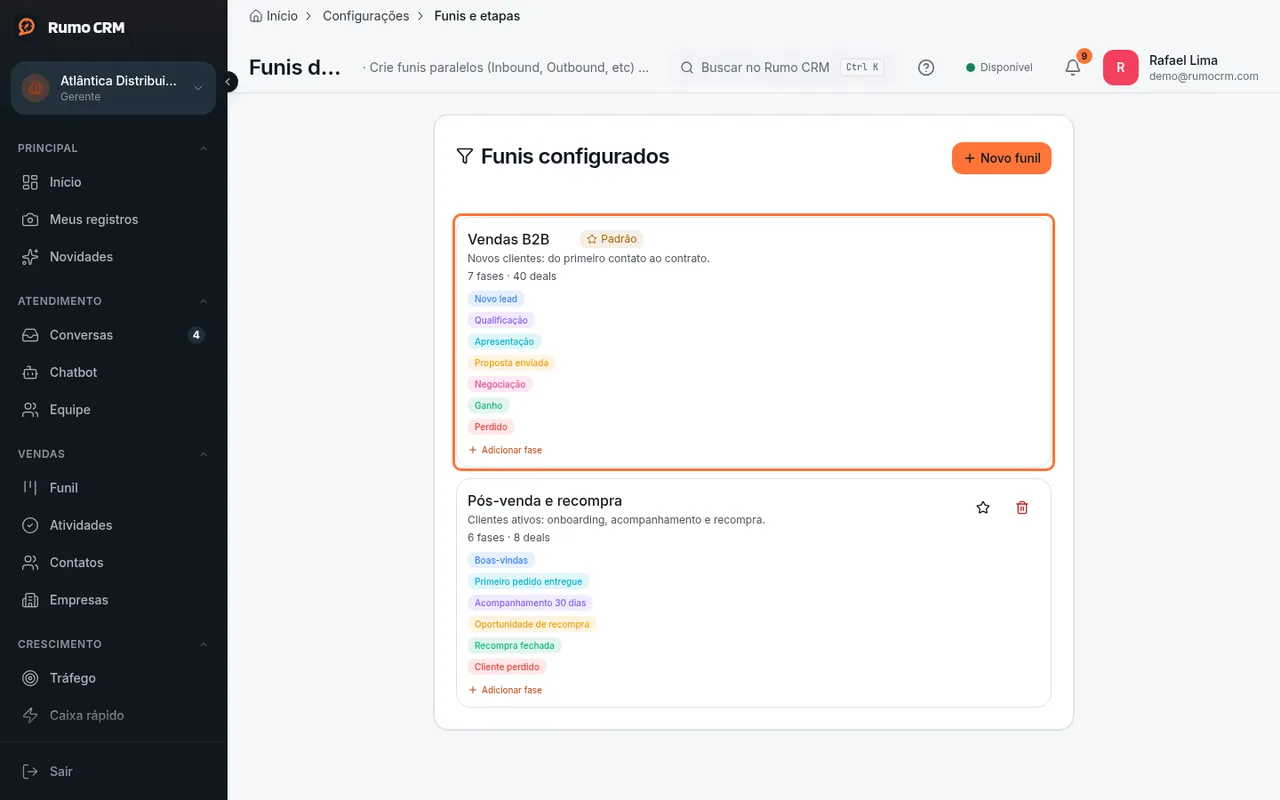
Task: Select the Qualificação phase tag
Action: (x=501, y=320)
